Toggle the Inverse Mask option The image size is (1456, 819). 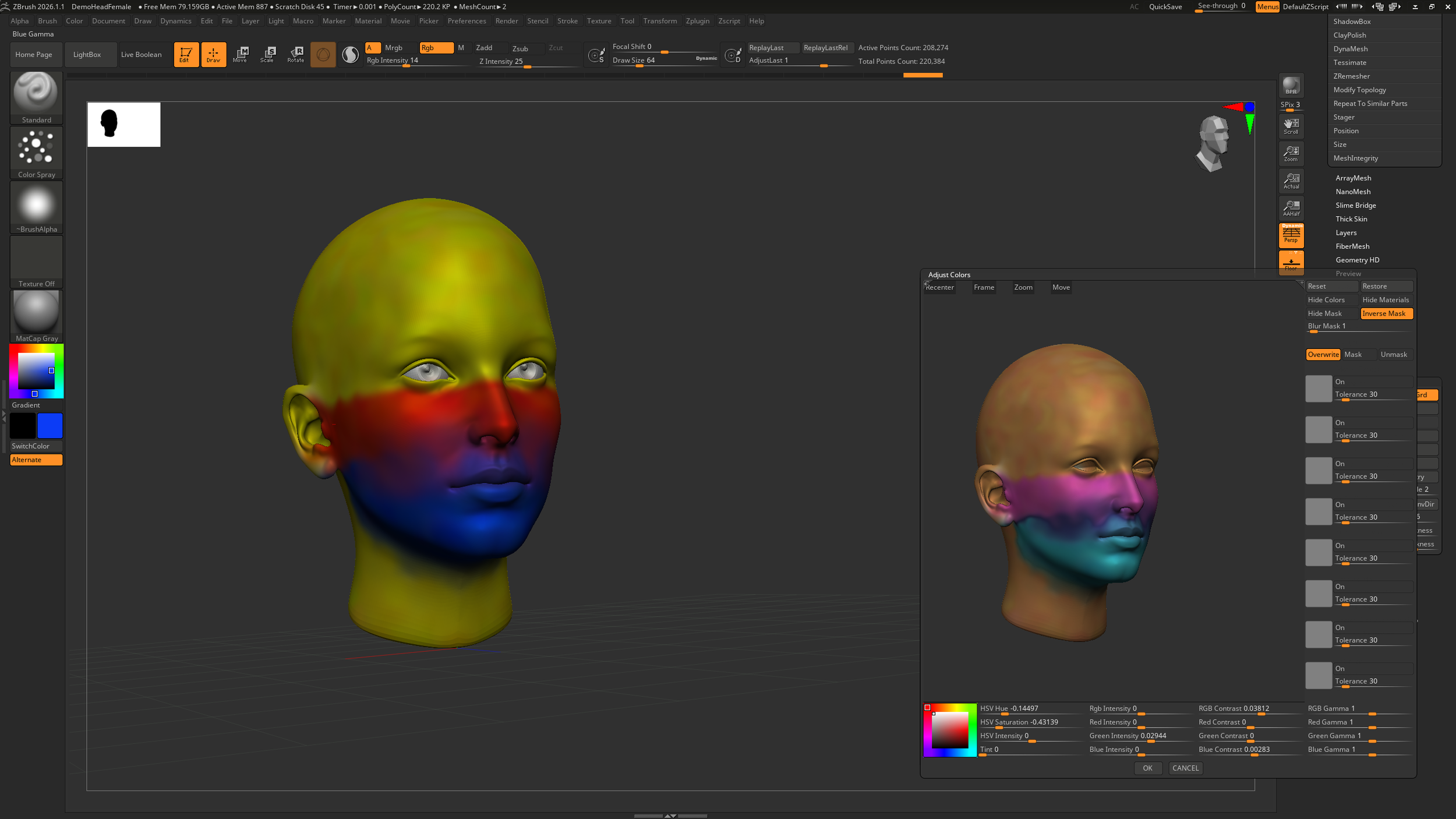click(1386, 313)
